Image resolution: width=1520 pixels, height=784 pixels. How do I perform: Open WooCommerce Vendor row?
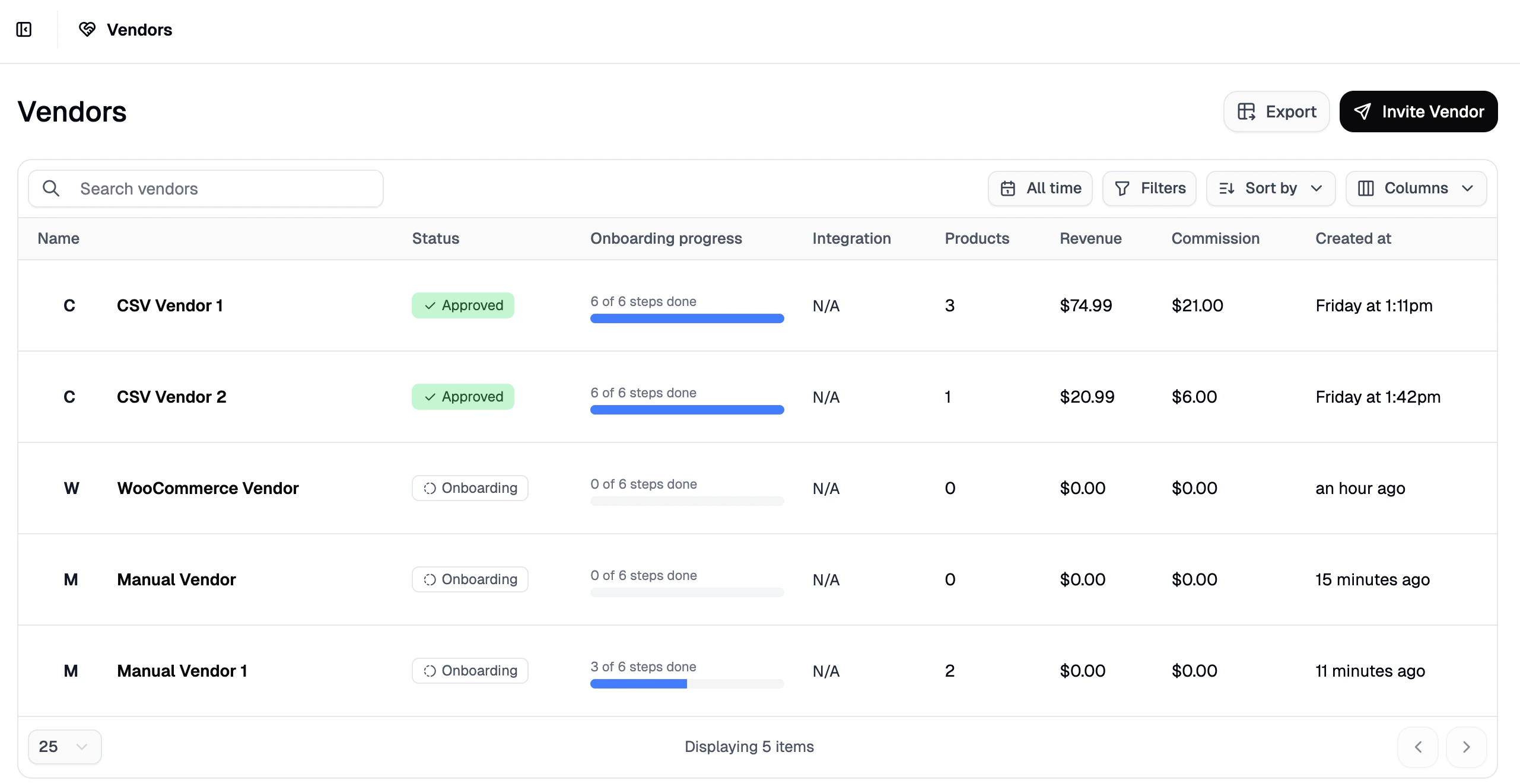tap(757, 488)
